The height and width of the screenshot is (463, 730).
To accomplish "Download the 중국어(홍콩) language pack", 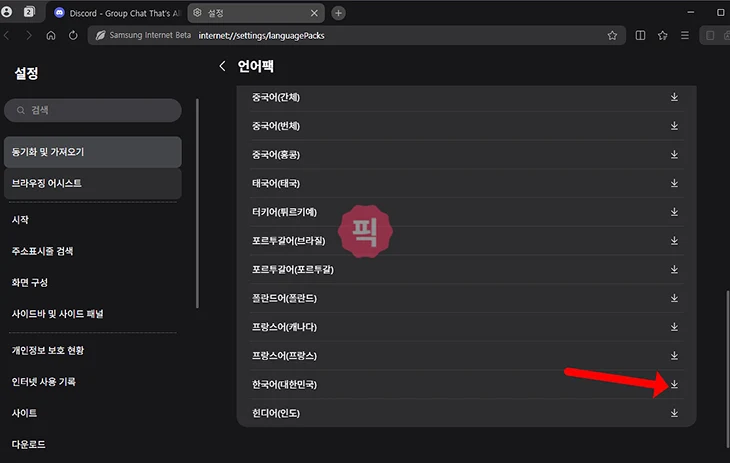I will tap(674, 155).
